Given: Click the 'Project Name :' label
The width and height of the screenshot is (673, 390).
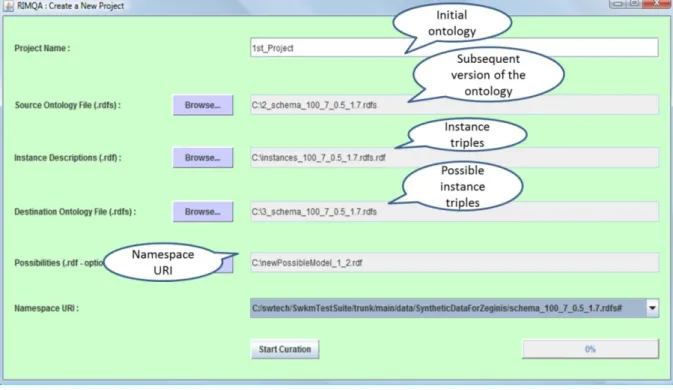Looking at the screenshot, I should (x=42, y=48).
